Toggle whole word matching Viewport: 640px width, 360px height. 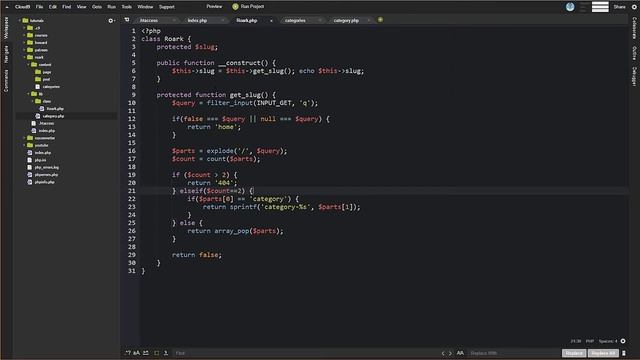point(146,353)
